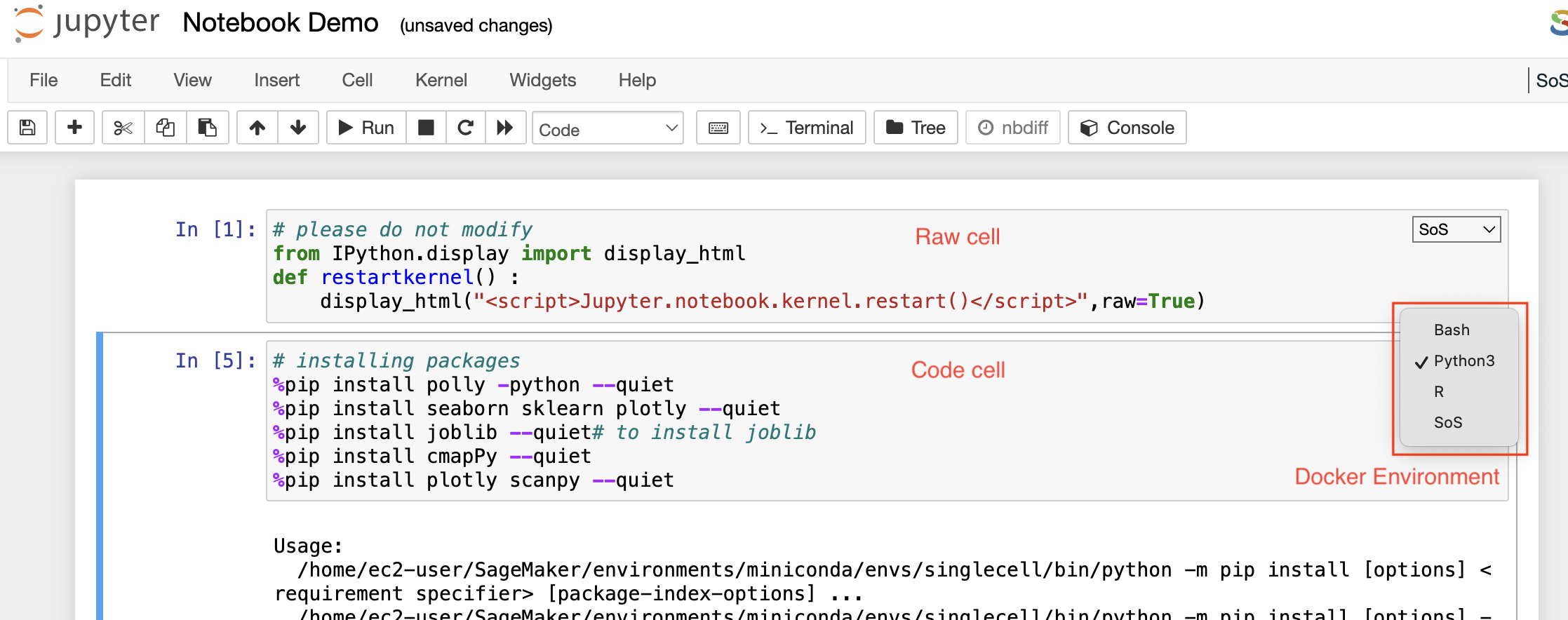
Task: Interrupt the kernel with stop icon
Action: click(426, 128)
